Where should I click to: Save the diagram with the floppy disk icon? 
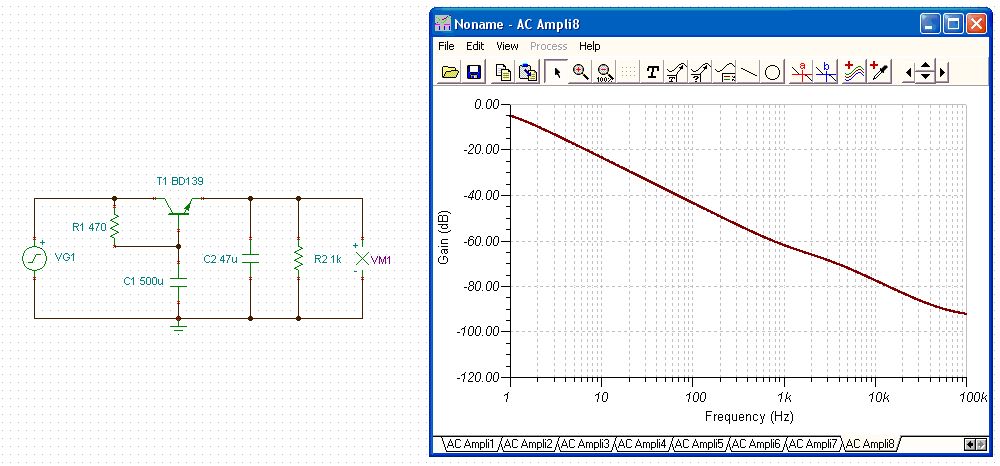point(473,72)
